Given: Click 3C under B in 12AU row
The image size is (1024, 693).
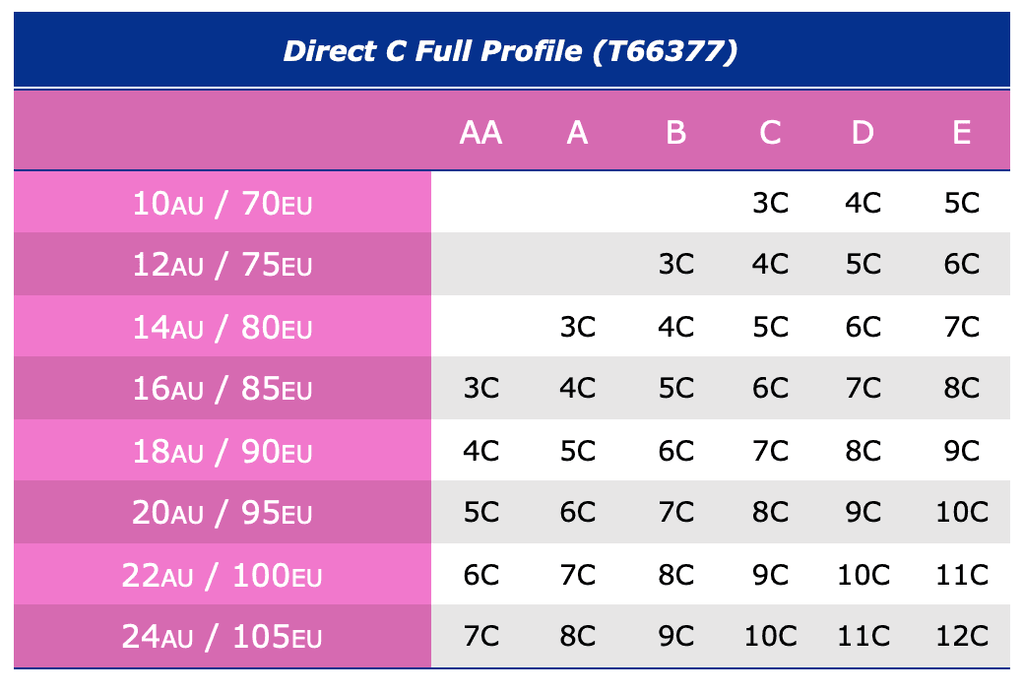Looking at the screenshot, I should coord(676,264).
